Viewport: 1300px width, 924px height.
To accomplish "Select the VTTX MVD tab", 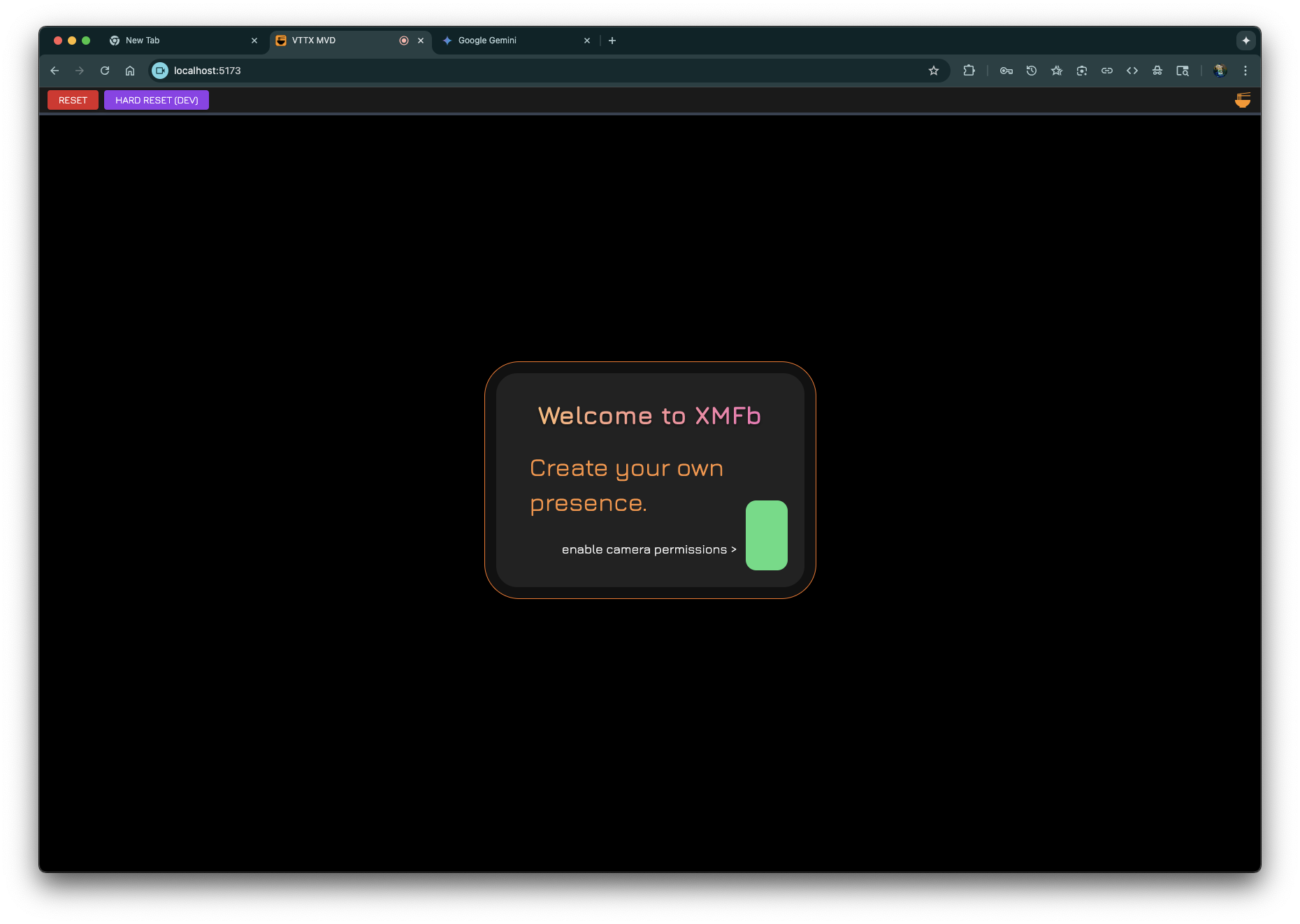I will point(349,41).
